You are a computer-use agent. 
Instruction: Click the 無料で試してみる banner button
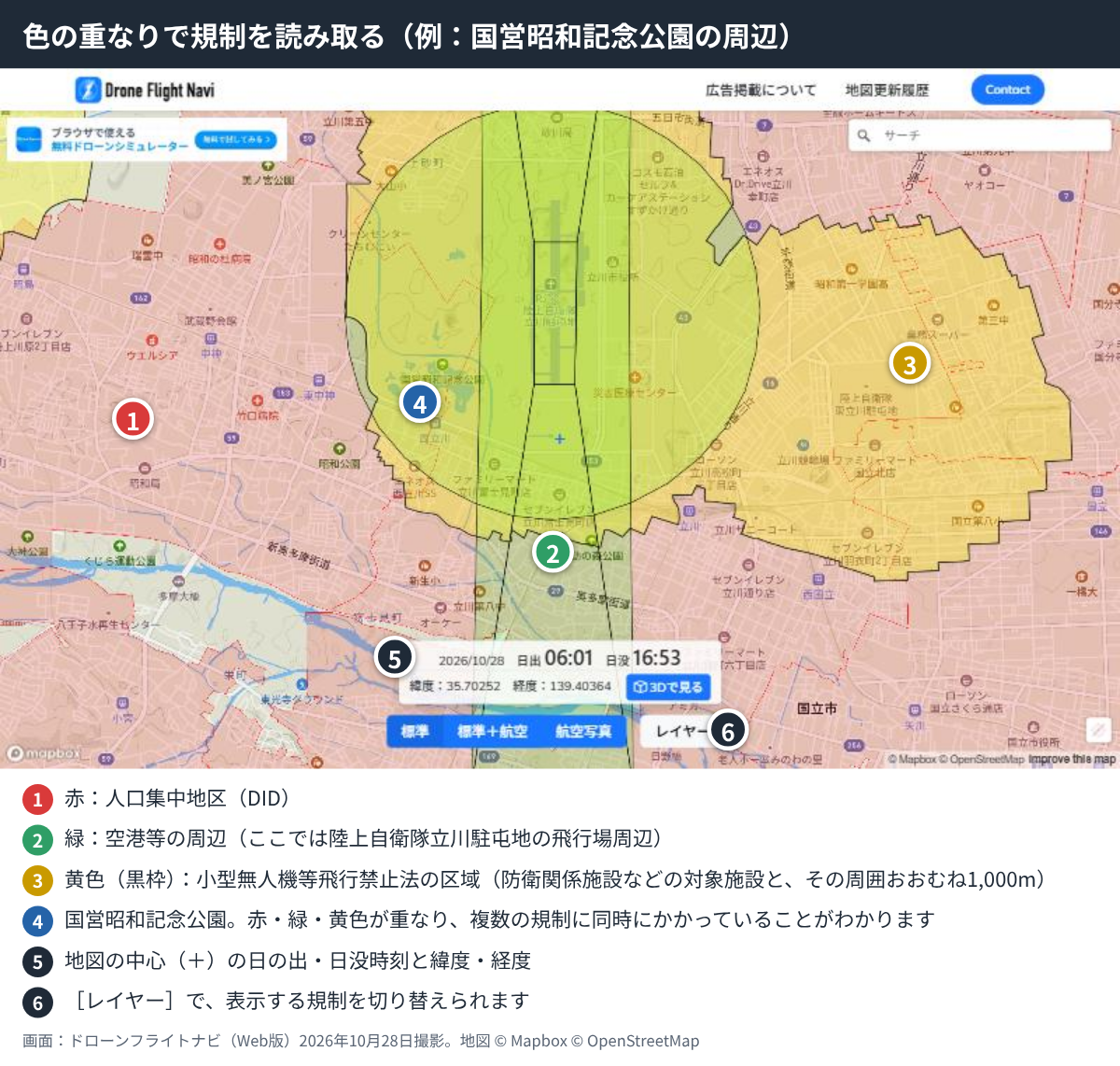coord(235,139)
